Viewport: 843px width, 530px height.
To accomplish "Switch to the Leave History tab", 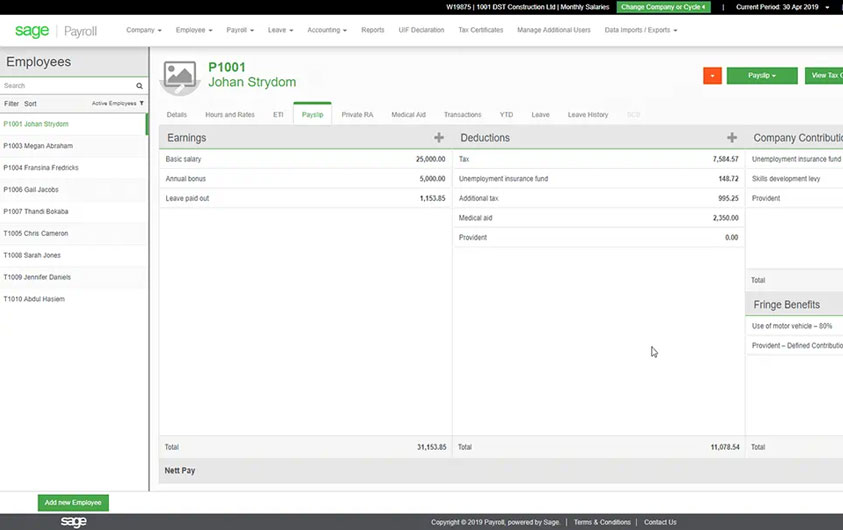I will click(x=587, y=115).
